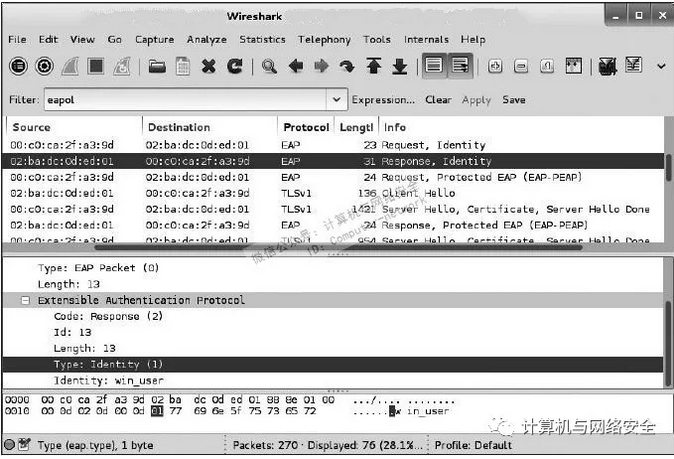
Task: Close the capture file with X icon
Action: pos(209,66)
